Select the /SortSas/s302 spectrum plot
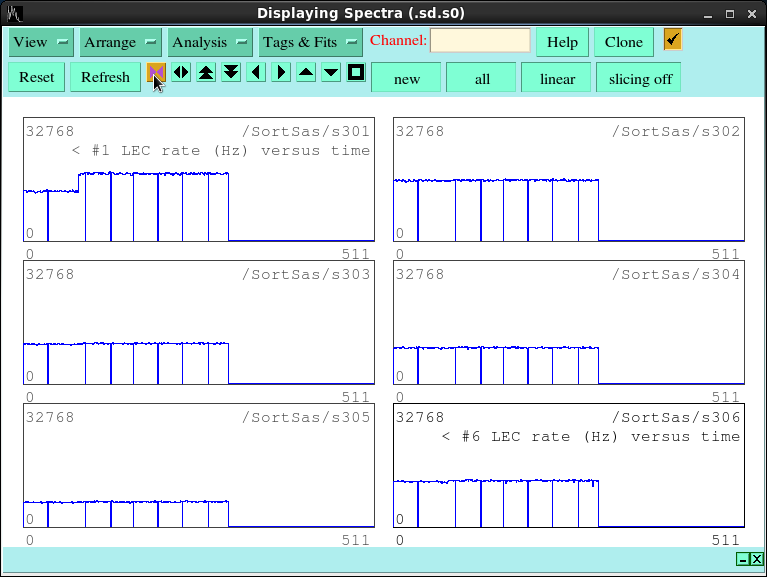 569,179
